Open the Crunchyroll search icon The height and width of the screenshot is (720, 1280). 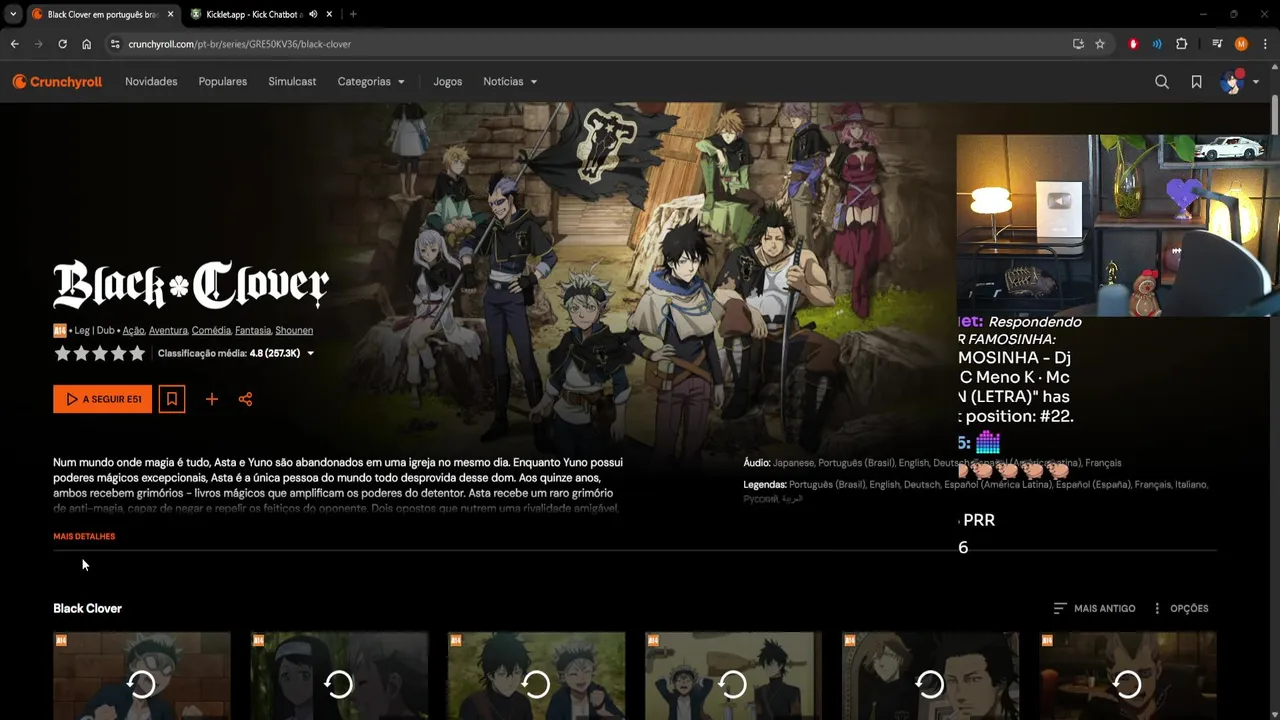(1162, 82)
